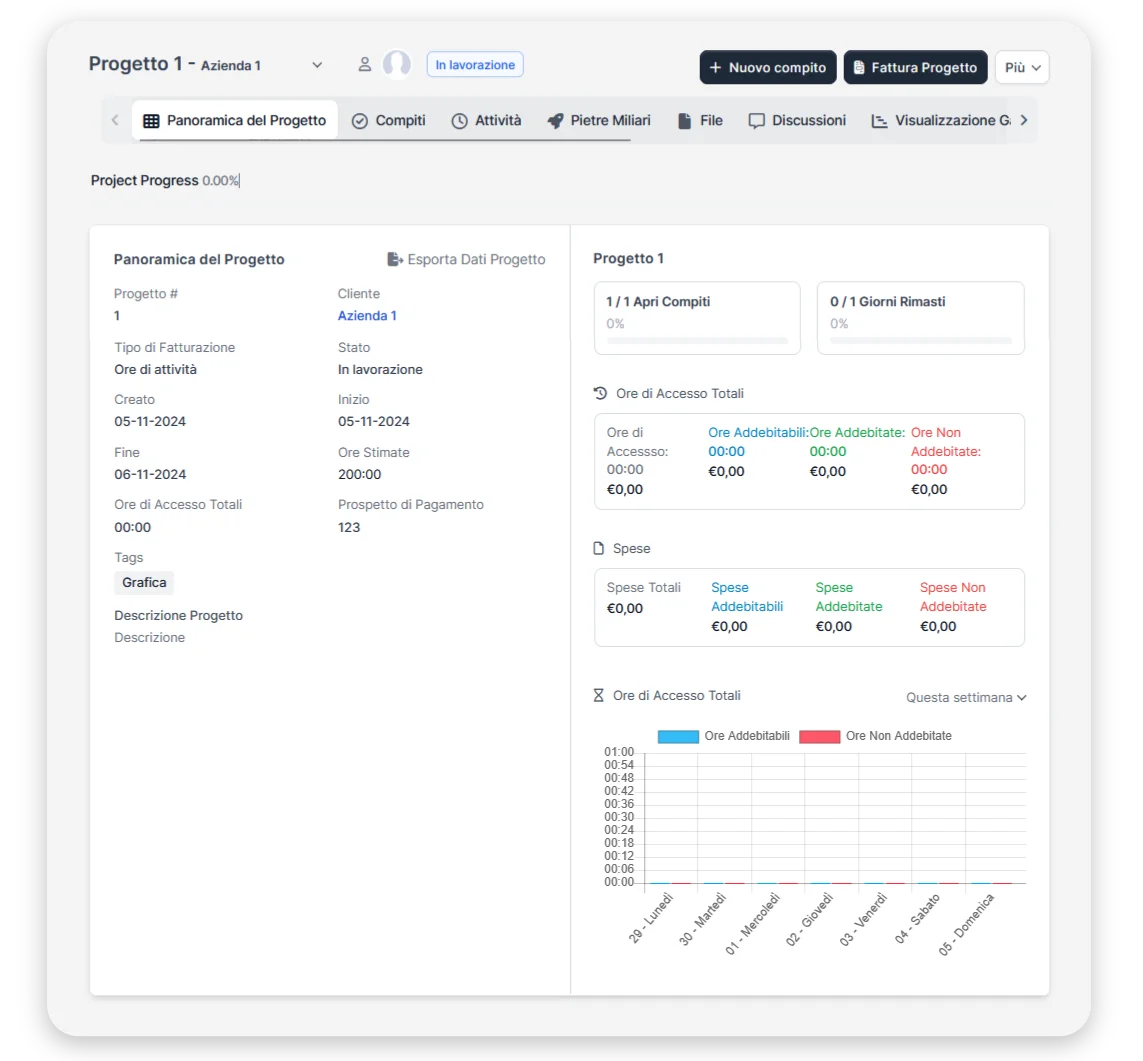Expand the project name dropdown arrow
The image size is (1143, 1061).
pyautogui.click(x=317, y=66)
